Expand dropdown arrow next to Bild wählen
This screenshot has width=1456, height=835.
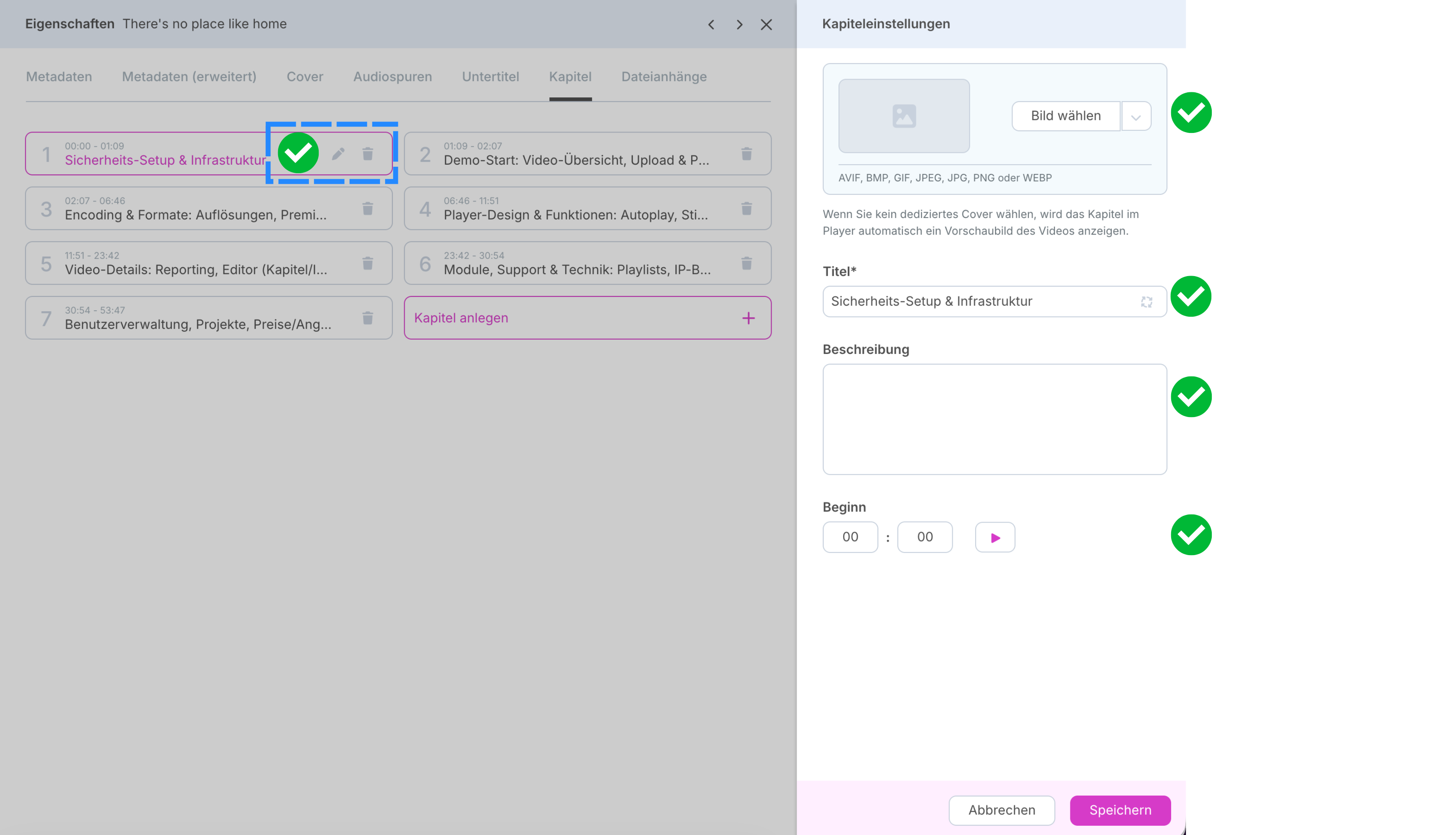click(1136, 116)
